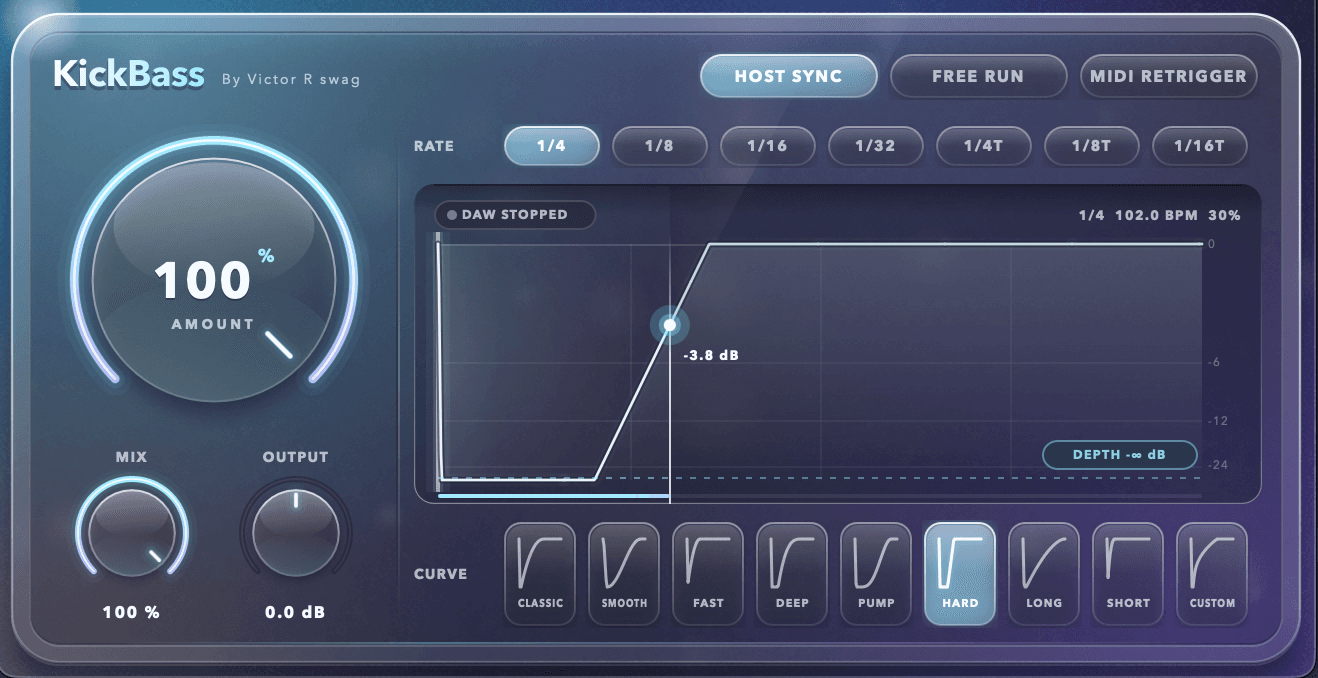
Task: Activate MIDI Retrigger mode
Action: pos(1168,76)
